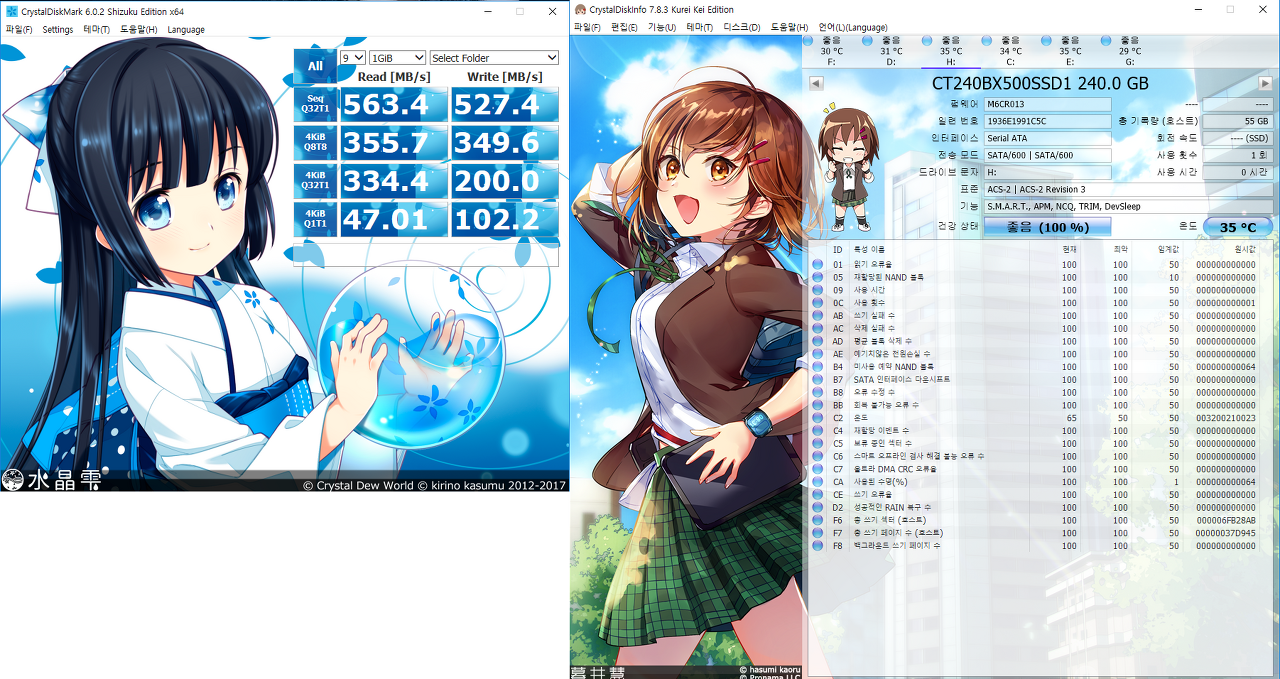The height and width of the screenshot is (679, 1280).
Task: Open 도움말(H) menu in CrystalDiskMark
Action: coord(138,29)
